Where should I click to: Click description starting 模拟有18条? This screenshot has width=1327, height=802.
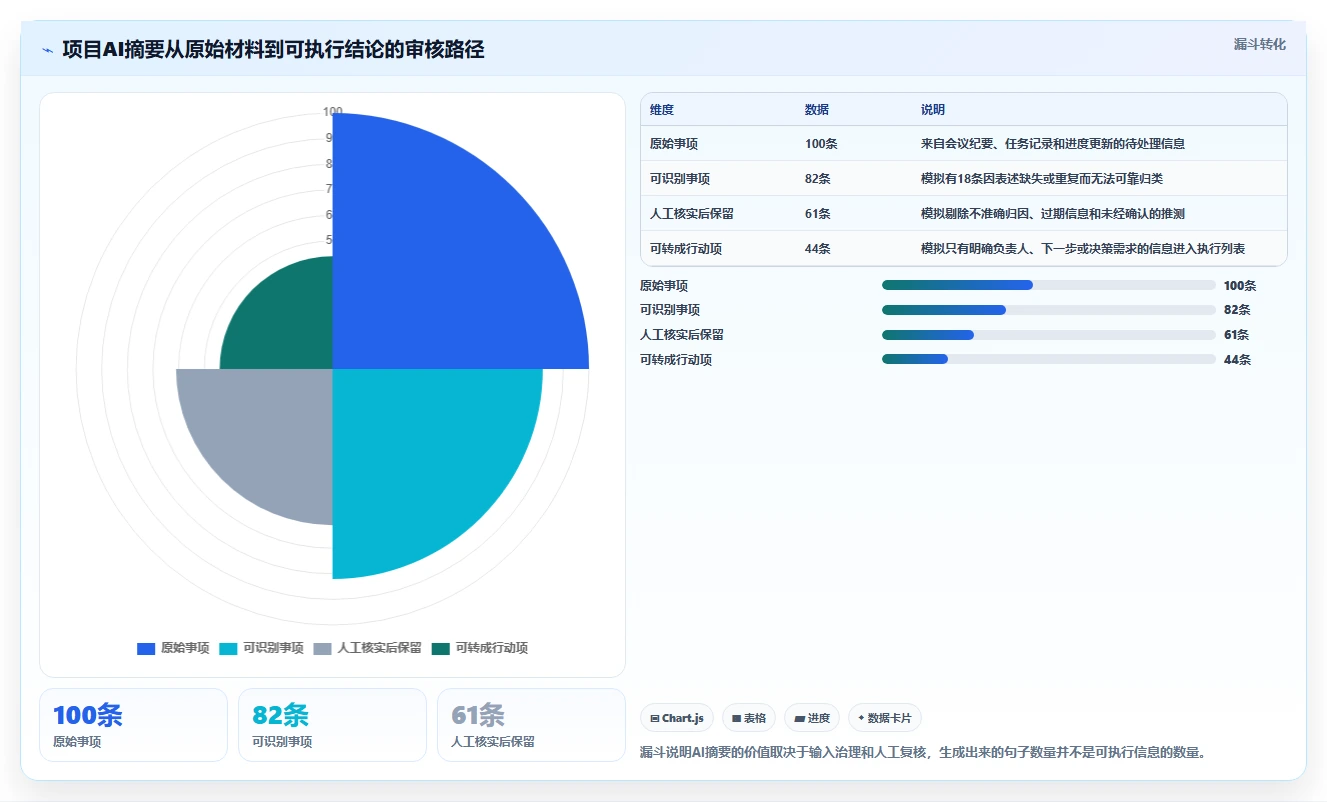click(x=1042, y=179)
